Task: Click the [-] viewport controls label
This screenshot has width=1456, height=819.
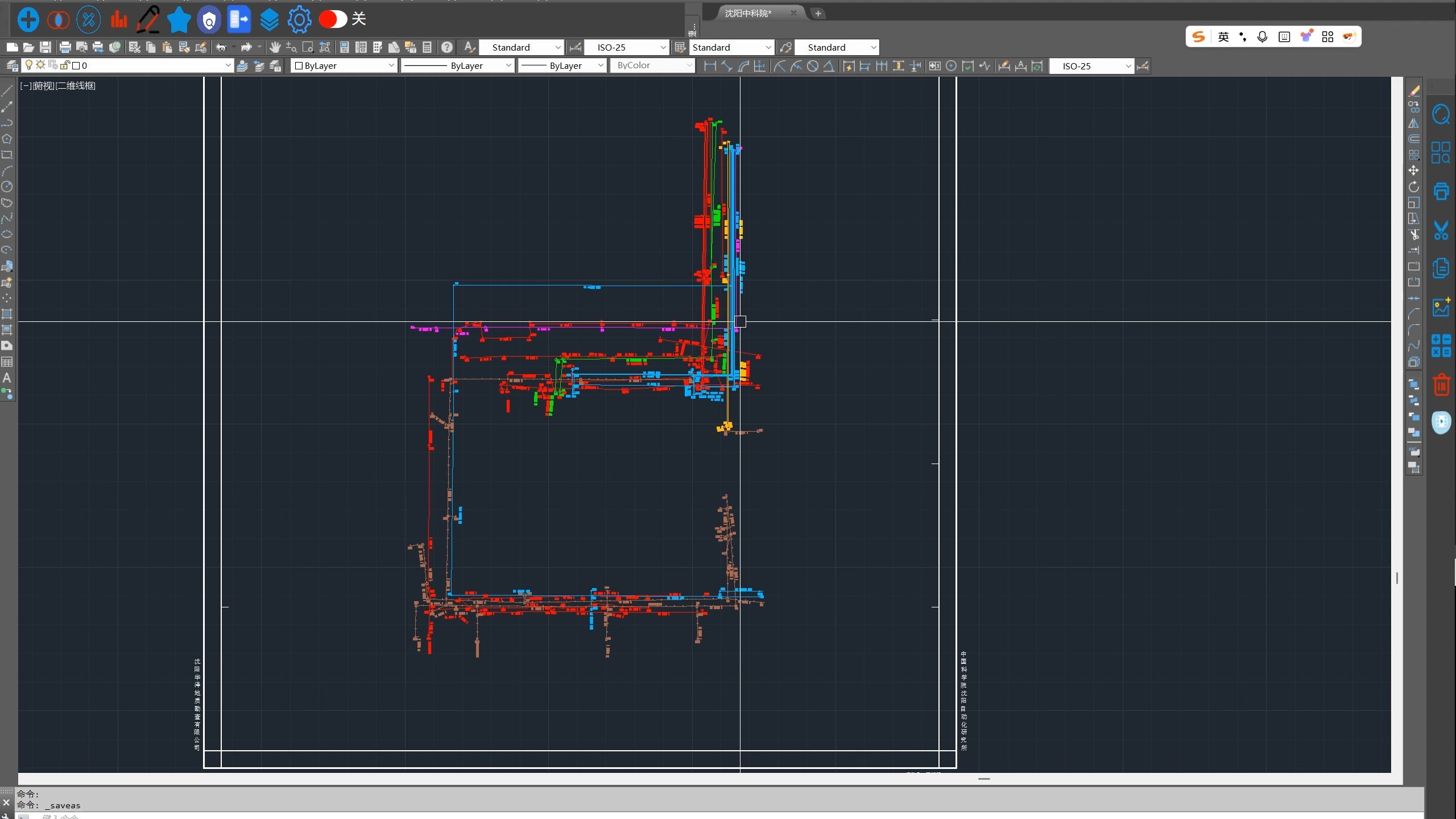Action: click(26, 86)
